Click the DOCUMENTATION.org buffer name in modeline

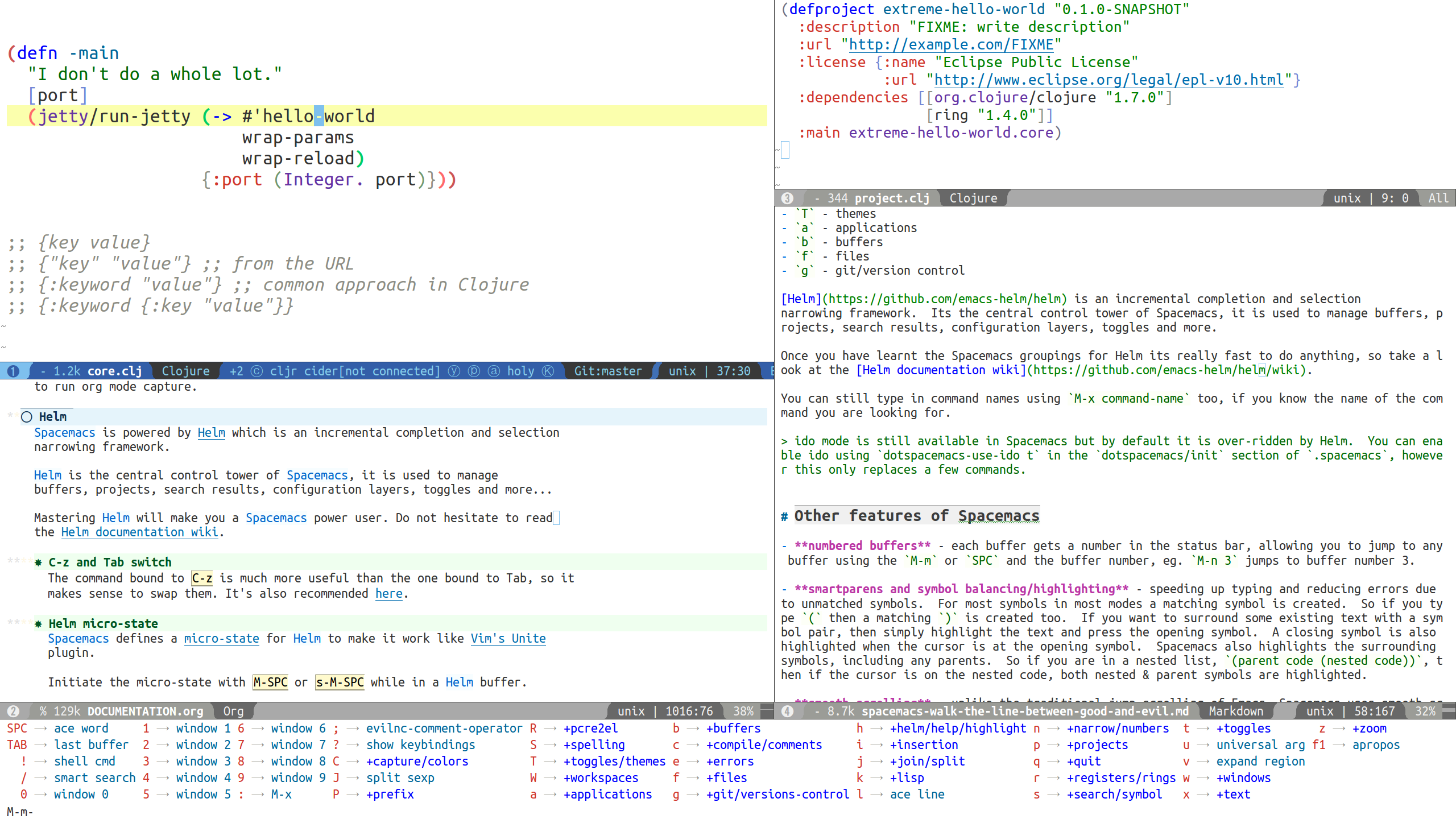tap(145, 712)
